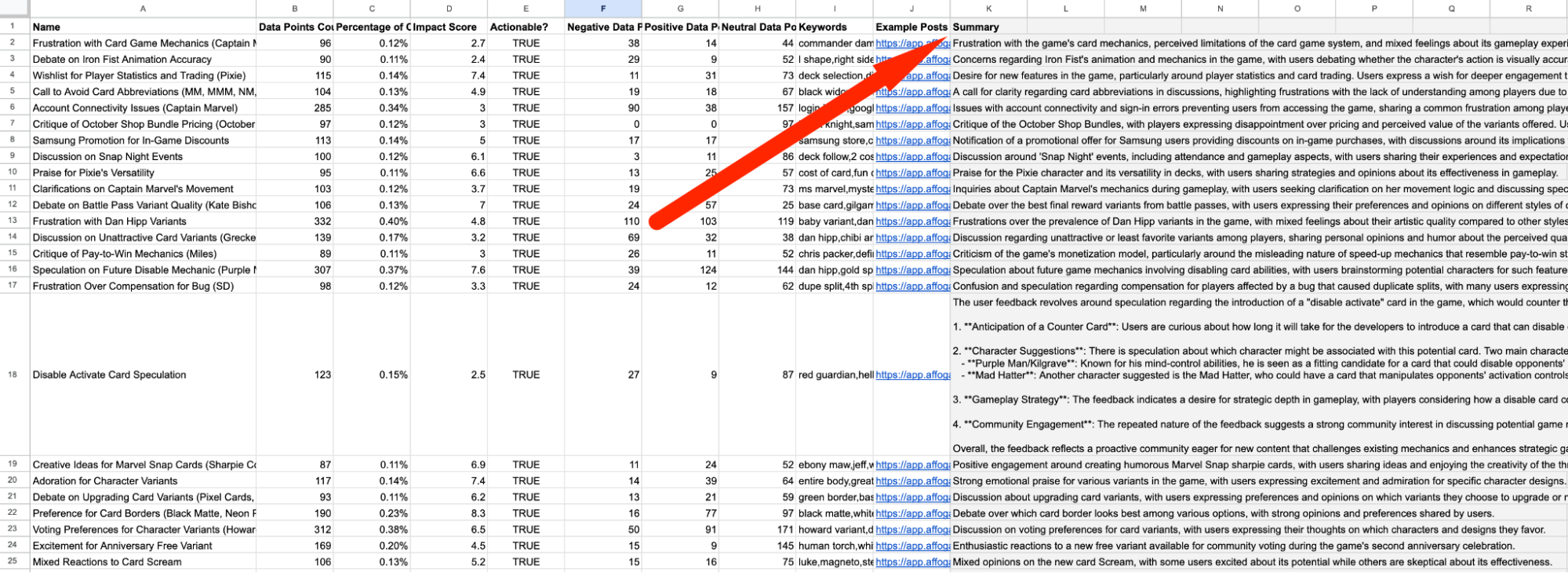
Task: Click the "Summary" header cell
Action: click(x=988, y=27)
